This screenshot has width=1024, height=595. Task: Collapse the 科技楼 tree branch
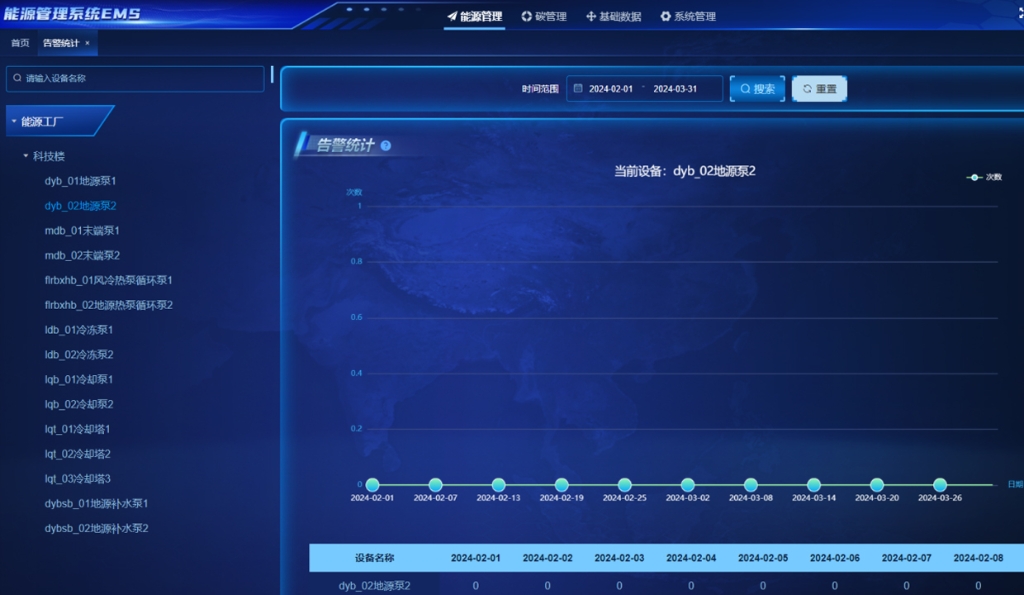[26, 156]
